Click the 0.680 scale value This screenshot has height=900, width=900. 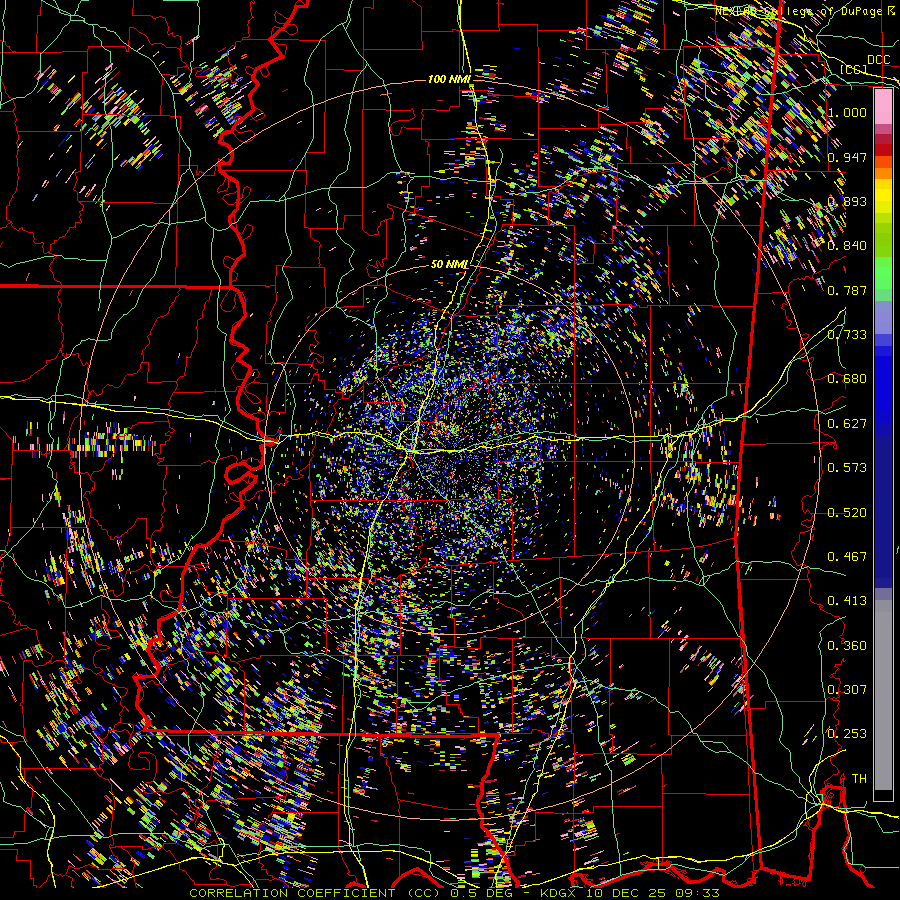coord(847,378)
